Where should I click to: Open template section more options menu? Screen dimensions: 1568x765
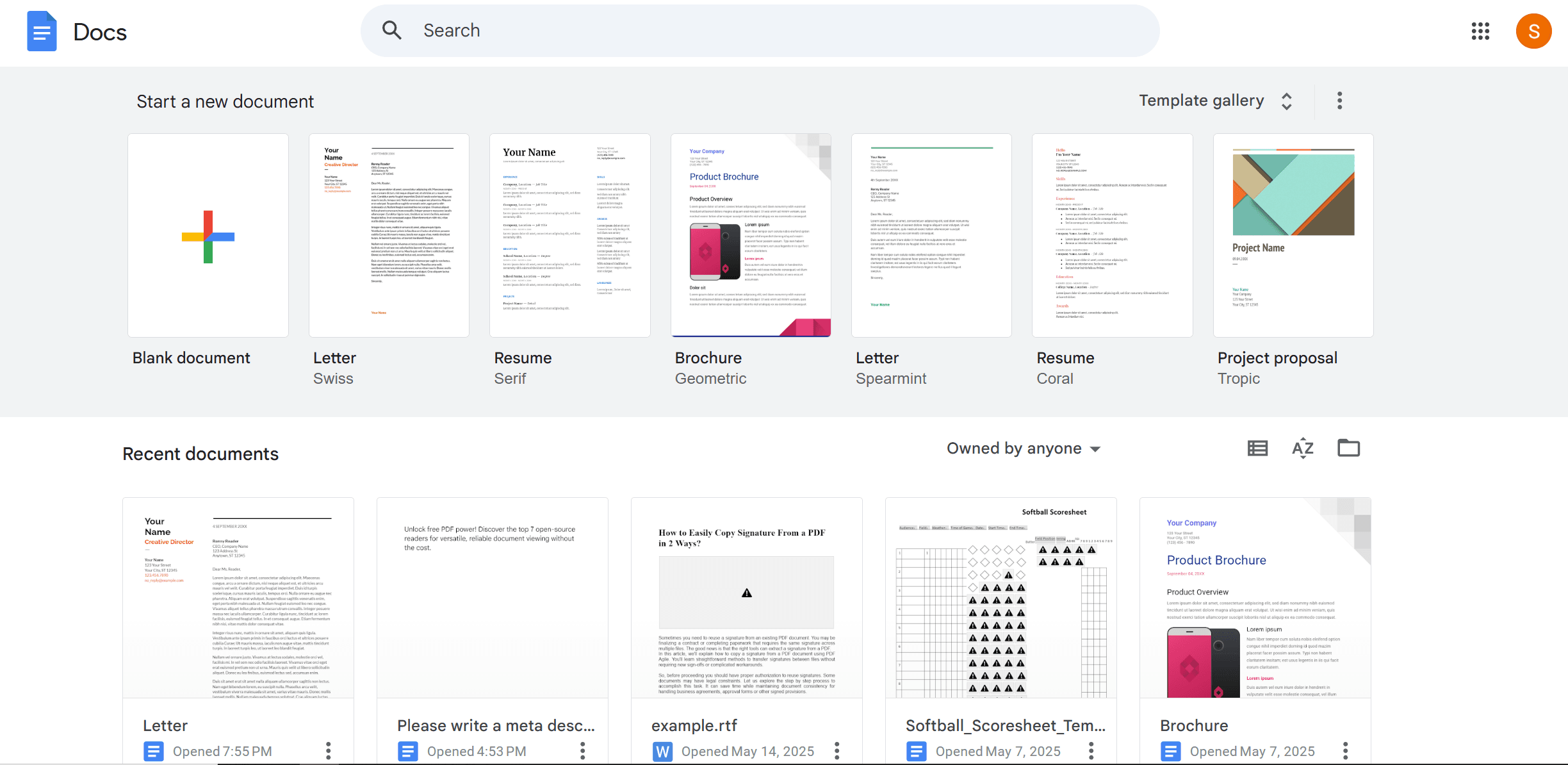tap(1339, 101)
